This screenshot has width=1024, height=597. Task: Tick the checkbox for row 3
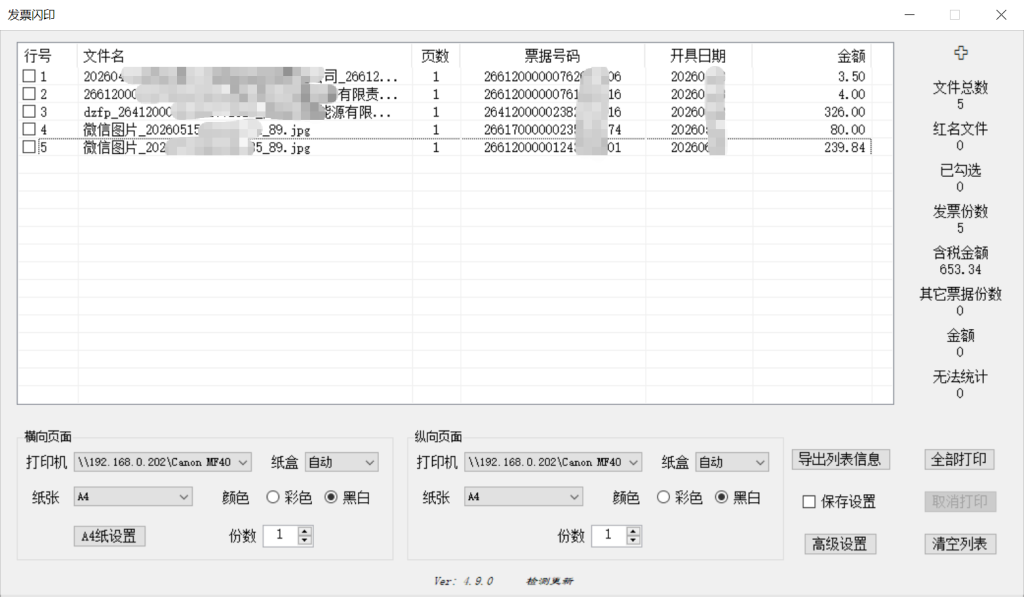pyautogui.click(x=29, y=111)
